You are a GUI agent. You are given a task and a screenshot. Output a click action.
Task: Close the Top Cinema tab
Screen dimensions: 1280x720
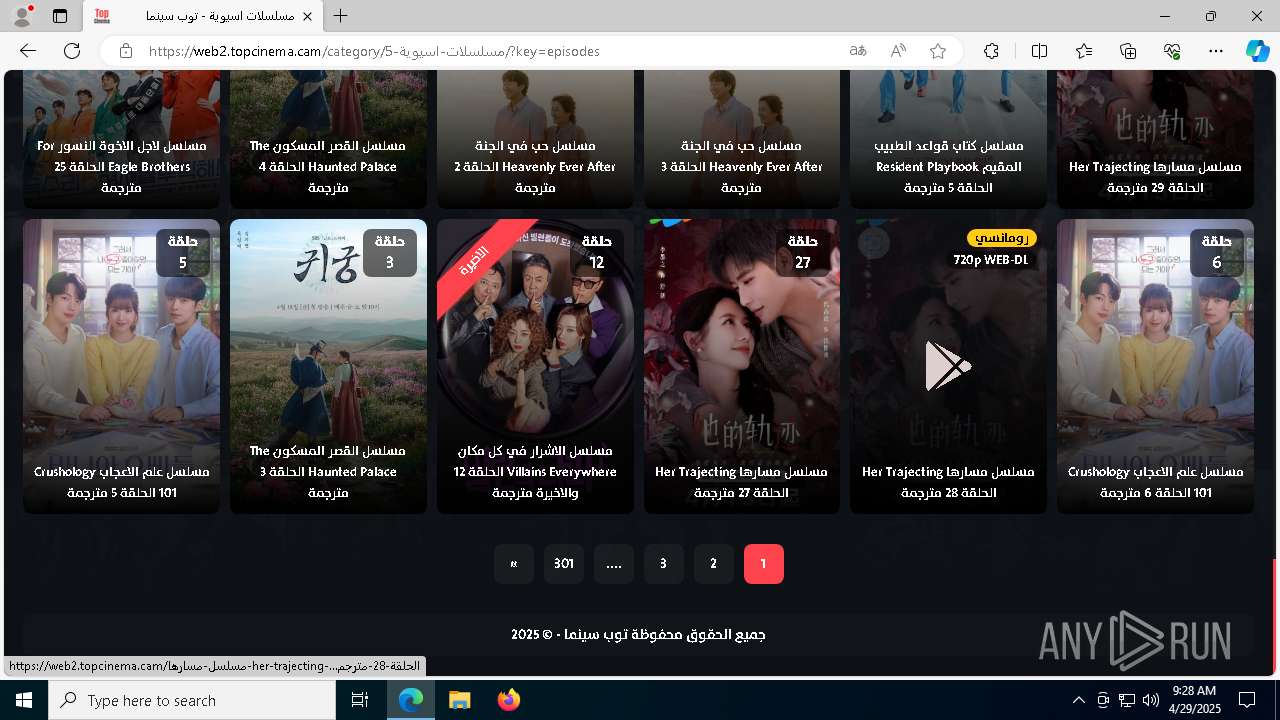click(x=308, y=16)
